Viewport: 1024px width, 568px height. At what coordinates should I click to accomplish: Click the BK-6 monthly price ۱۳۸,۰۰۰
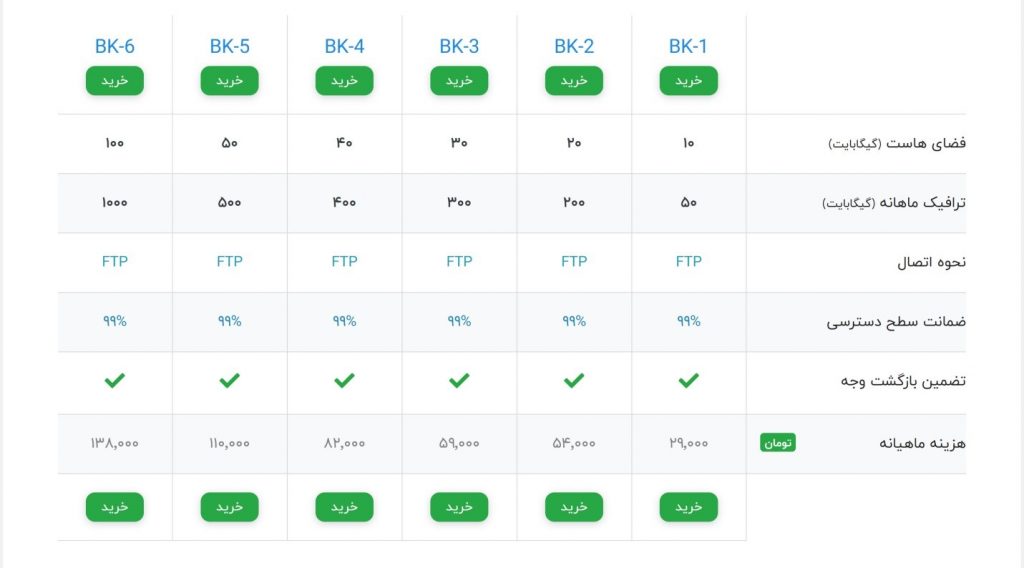[114, 443]
